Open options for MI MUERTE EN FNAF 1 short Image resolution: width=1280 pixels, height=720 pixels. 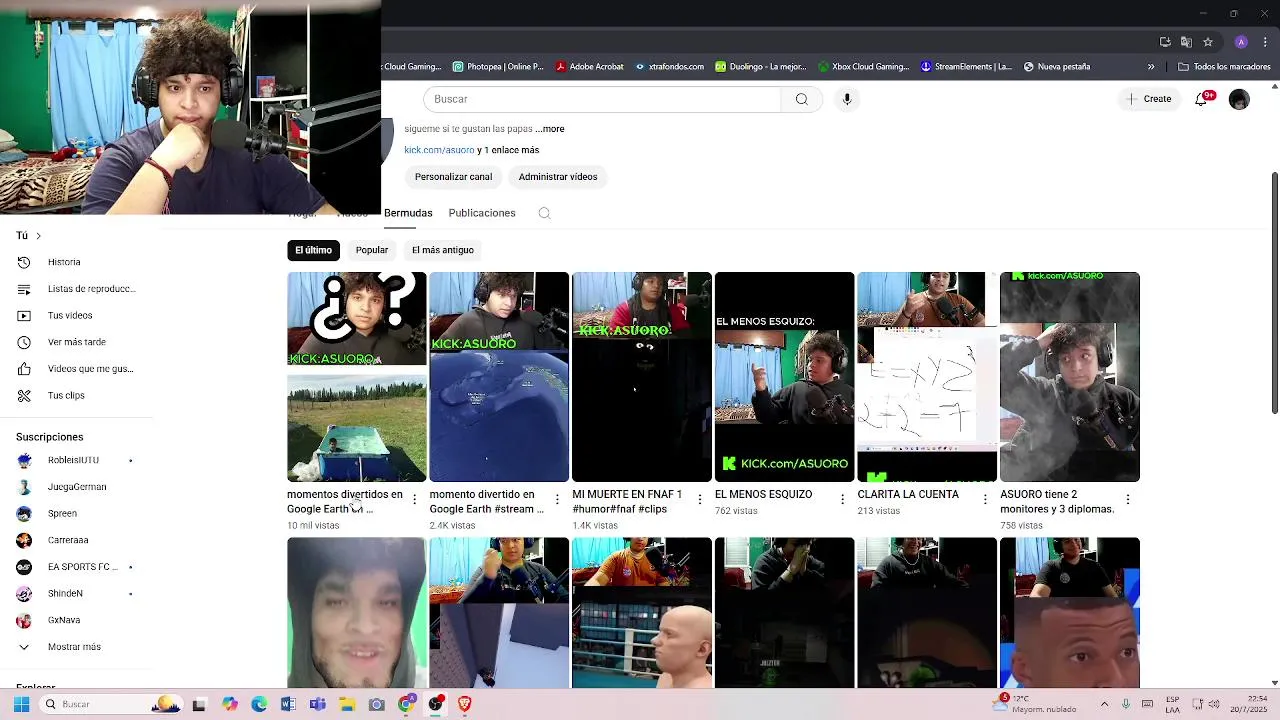click(700, 499)
